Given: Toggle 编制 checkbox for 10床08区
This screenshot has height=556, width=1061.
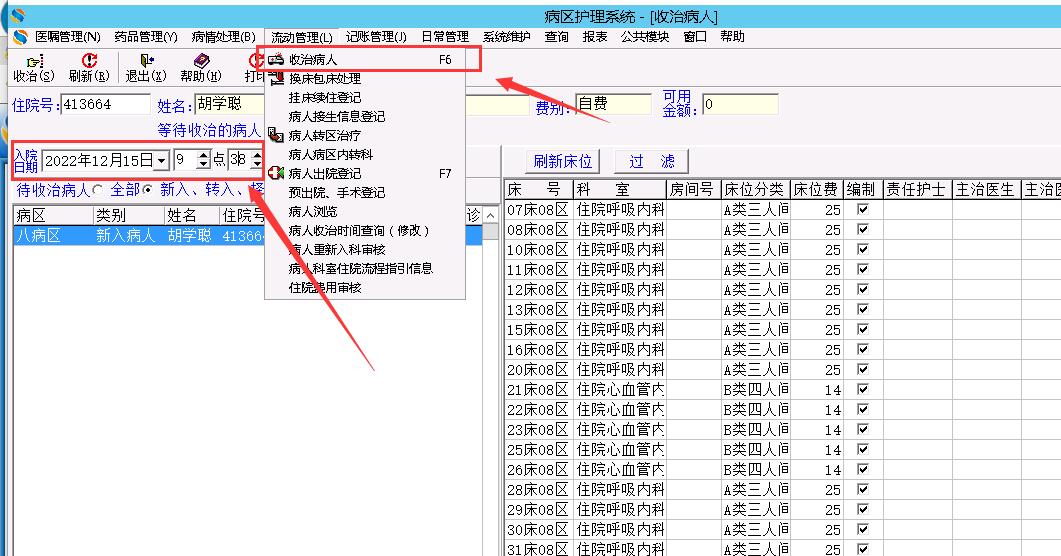Looking at the screenshot, I should (x=863, y=250).
